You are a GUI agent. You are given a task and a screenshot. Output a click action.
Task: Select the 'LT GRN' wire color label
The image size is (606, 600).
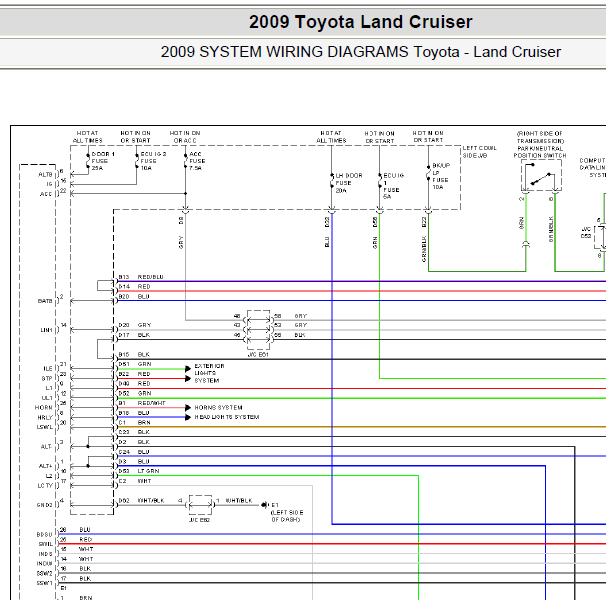tap(148, 471)
